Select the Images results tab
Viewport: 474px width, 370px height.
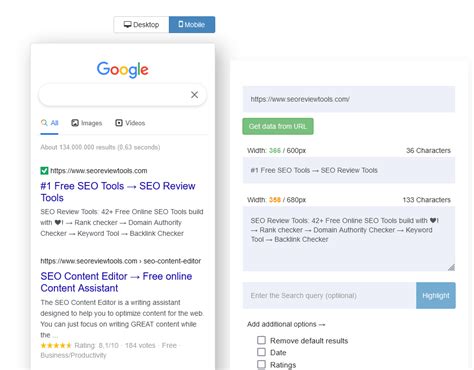[x=86, y=123]
